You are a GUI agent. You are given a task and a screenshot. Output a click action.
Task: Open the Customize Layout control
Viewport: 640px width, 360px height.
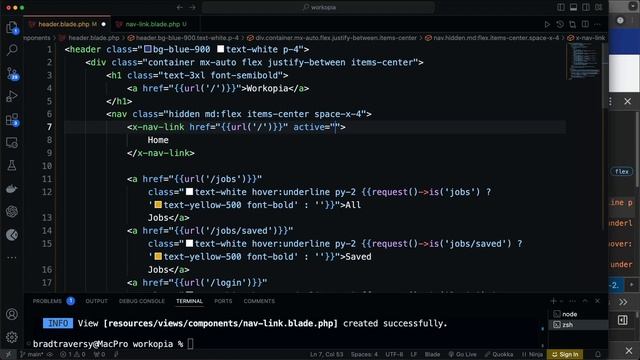598,7
